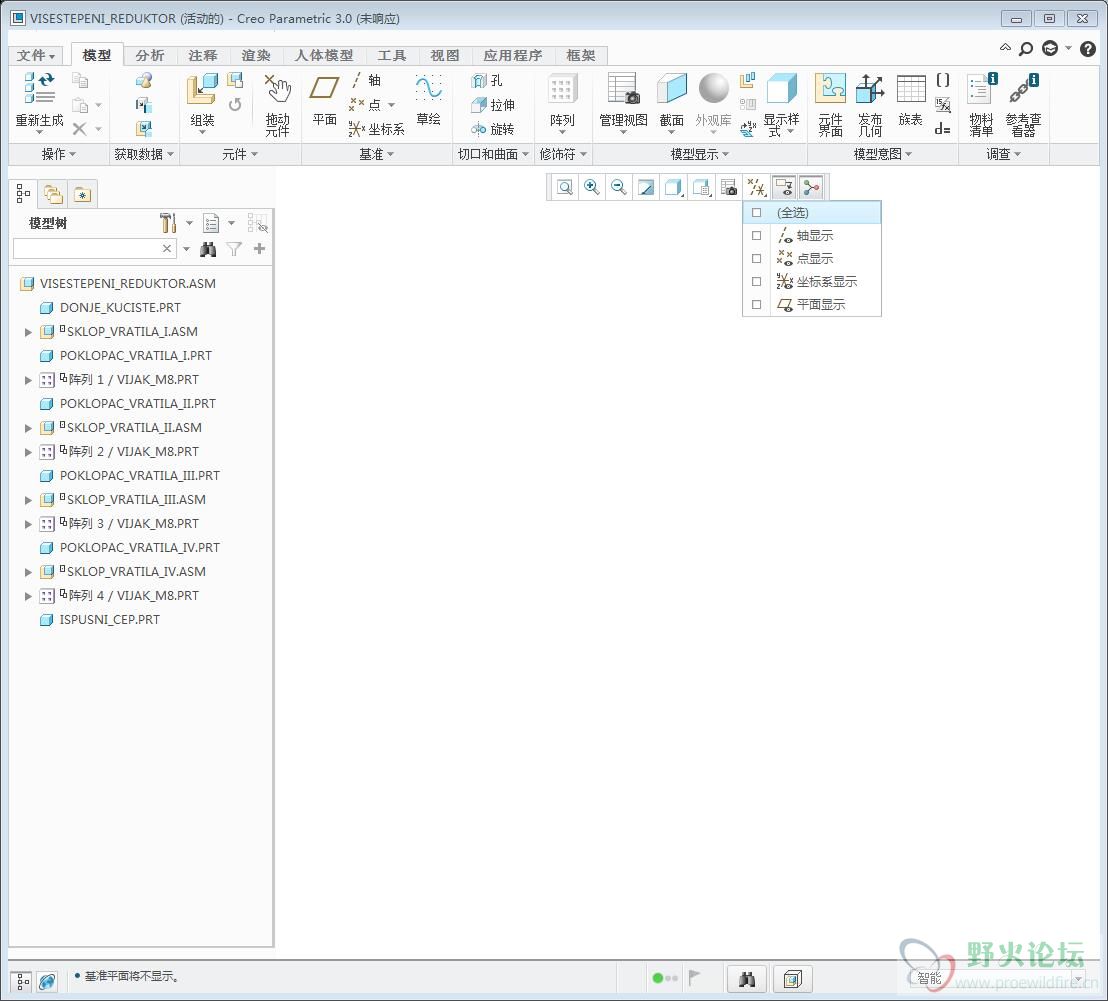Screen dimensions: 1108x1001
Task: Click the 重新生成 regenerate icon
Action: pyautogui.click(x=40, y=88)
